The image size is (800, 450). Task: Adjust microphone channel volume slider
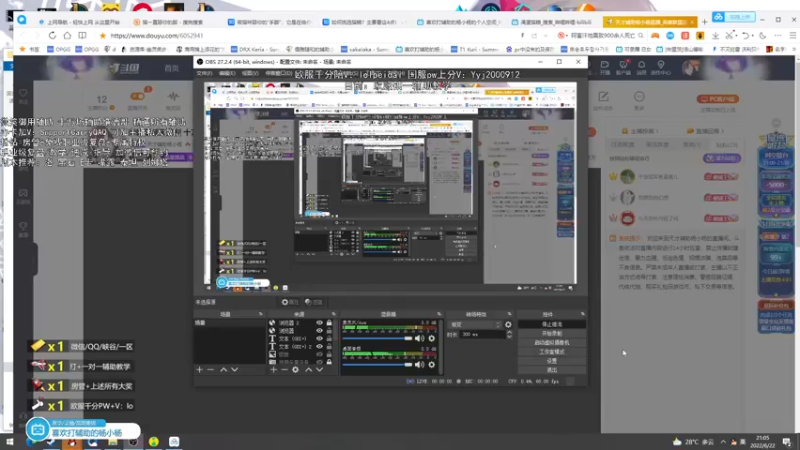click(378, 338)
